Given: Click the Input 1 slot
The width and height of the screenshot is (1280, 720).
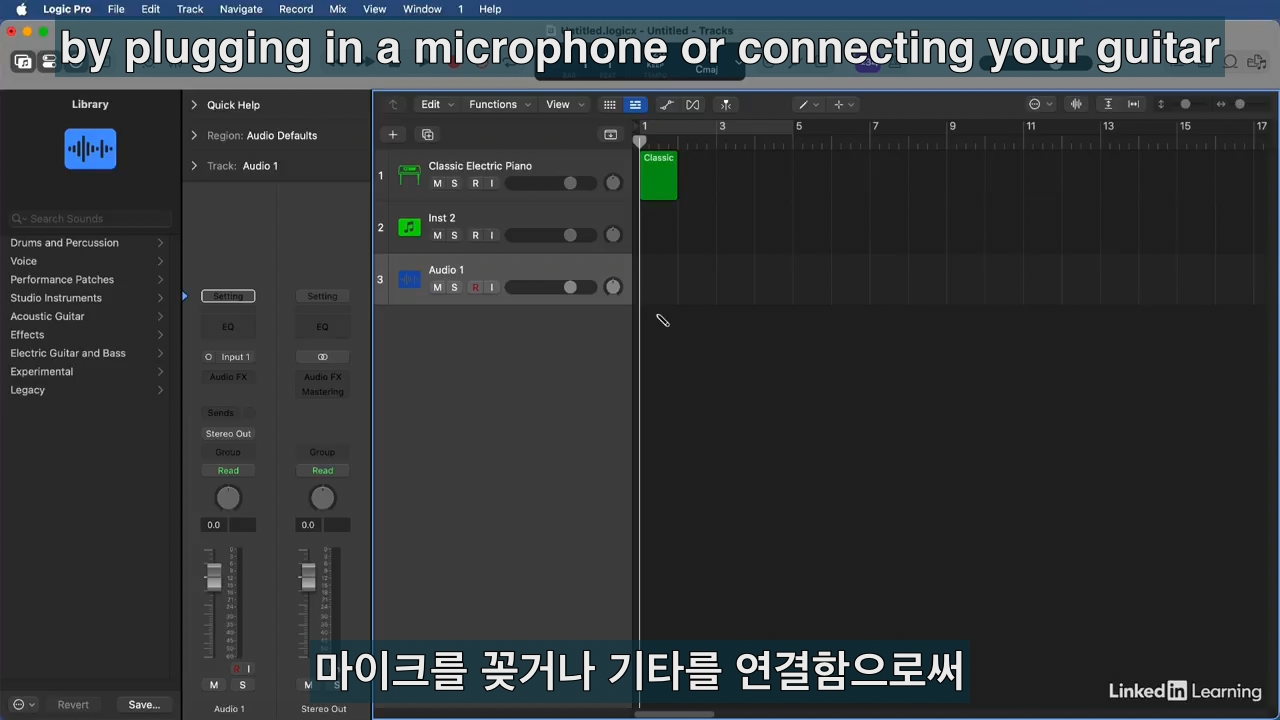Looking at the screenshot, I should (235, 357).
